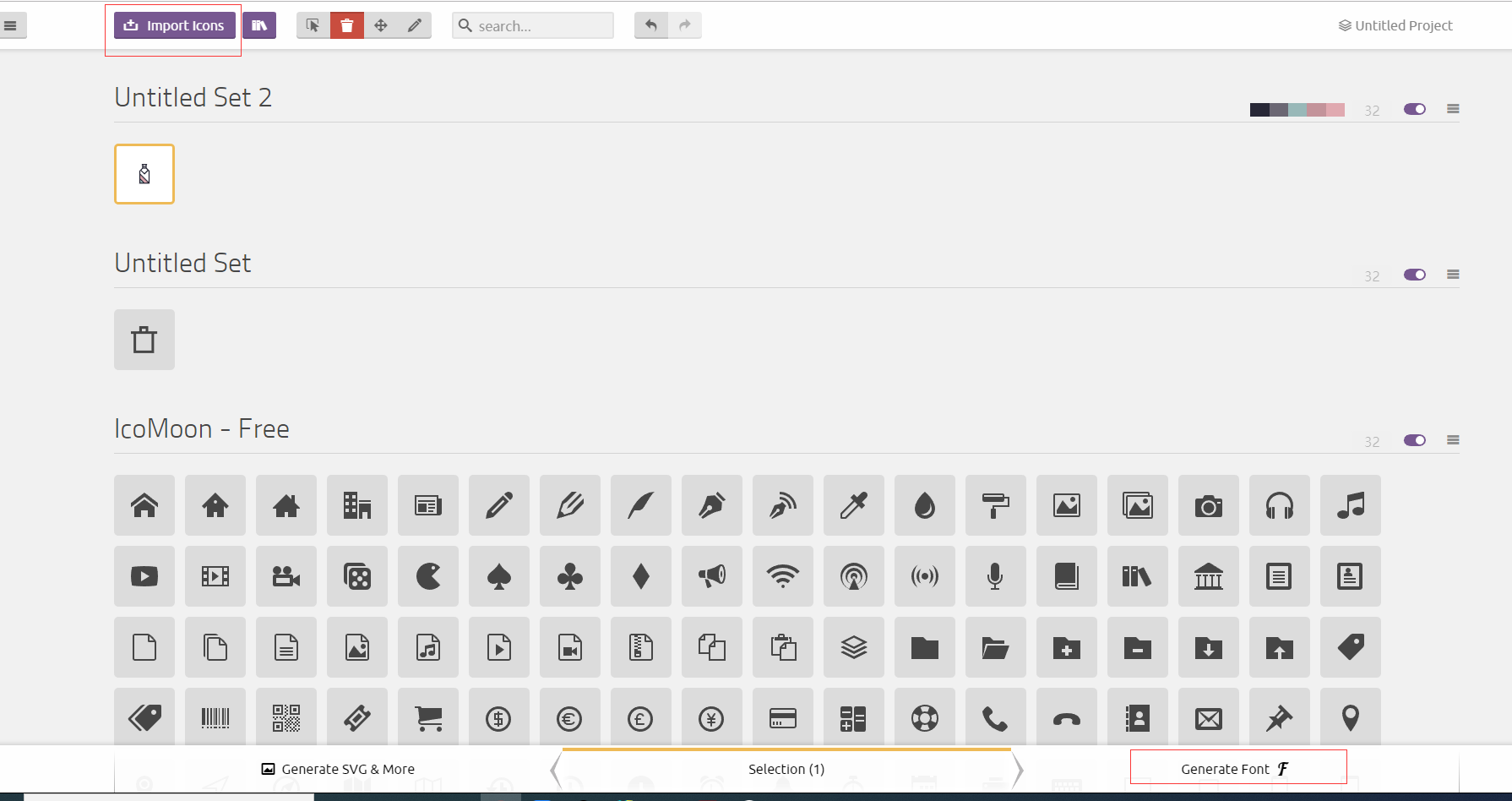The height and width of the screenshot is (801, 1512).
Task: Select the feather quill icon
Action: pos(641,505)
